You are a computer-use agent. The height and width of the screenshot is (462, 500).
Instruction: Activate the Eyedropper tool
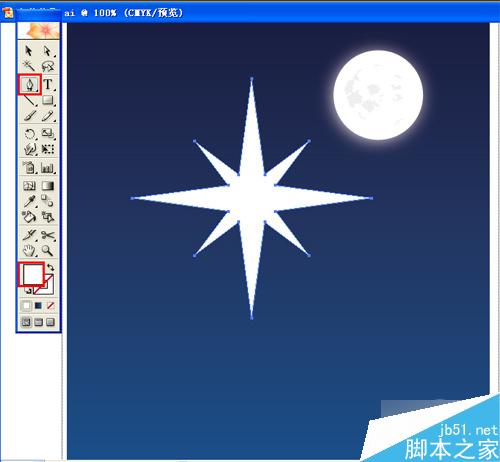[x=30, y=201]
